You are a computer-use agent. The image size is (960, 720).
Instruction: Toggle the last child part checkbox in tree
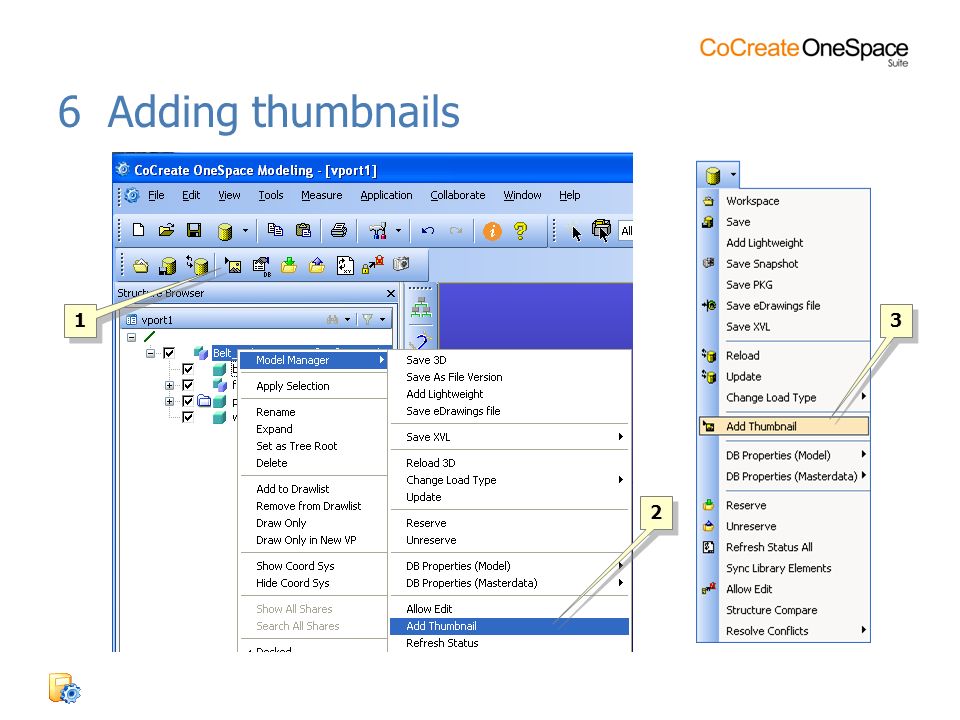point(188,417)
